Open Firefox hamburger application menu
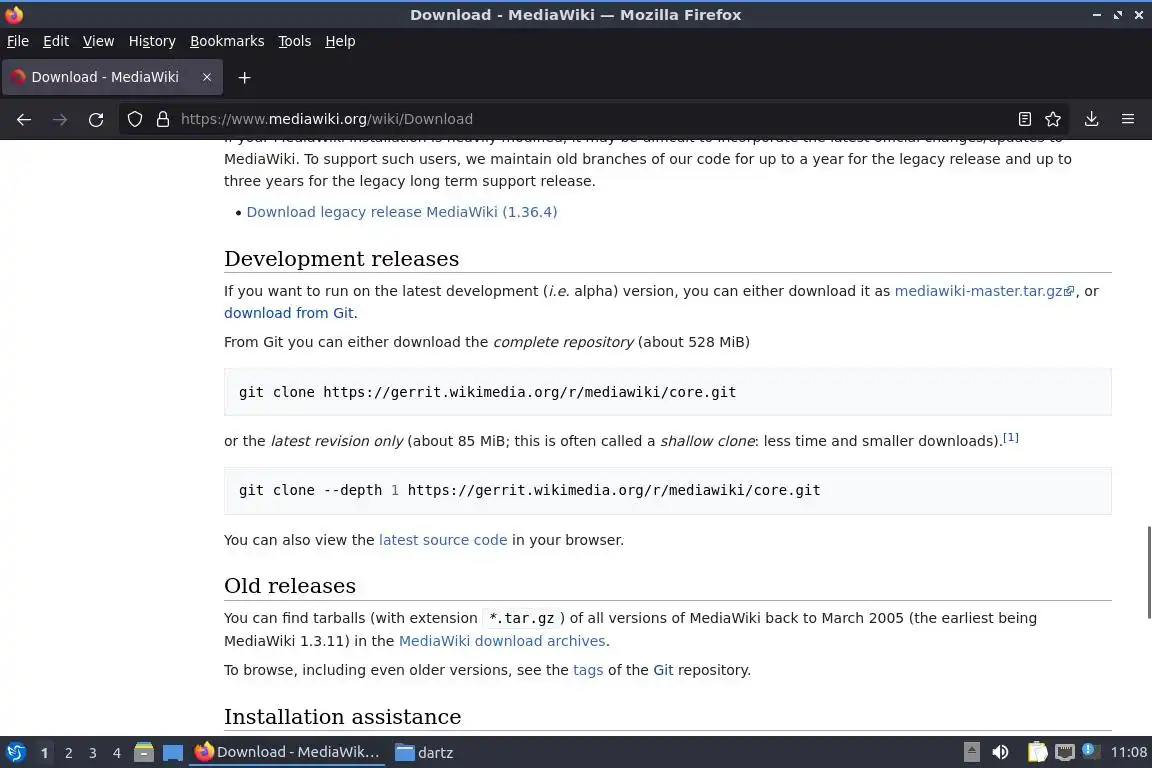This screenshot has height=768, width=1152. [1128, 119]
